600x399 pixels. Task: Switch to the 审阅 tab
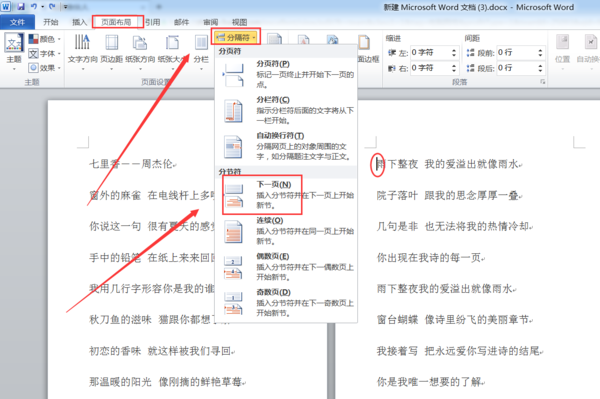click(x=210, y=22)
